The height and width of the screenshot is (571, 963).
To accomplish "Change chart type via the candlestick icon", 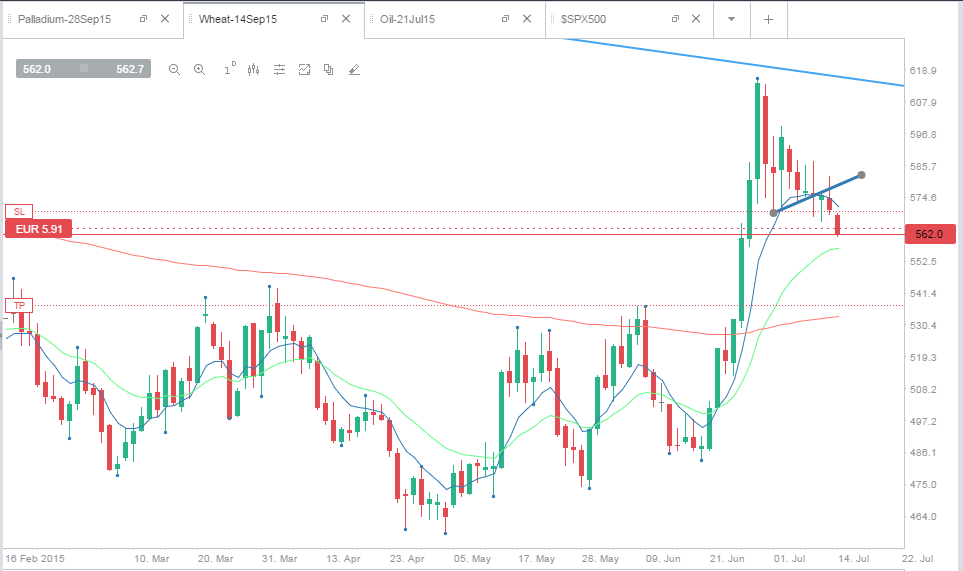I will (x=254, y=70).
